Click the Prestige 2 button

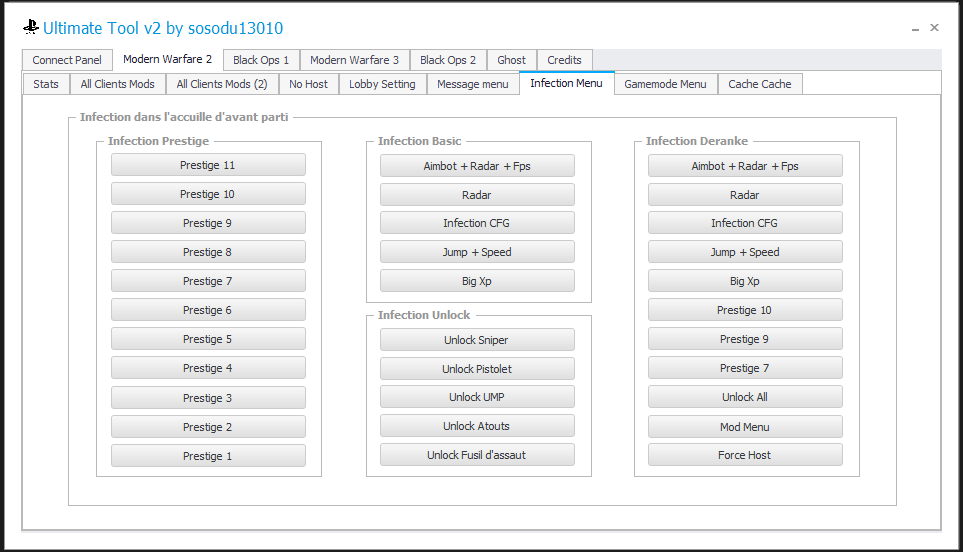pyautogui.click(x=208, y=427)
